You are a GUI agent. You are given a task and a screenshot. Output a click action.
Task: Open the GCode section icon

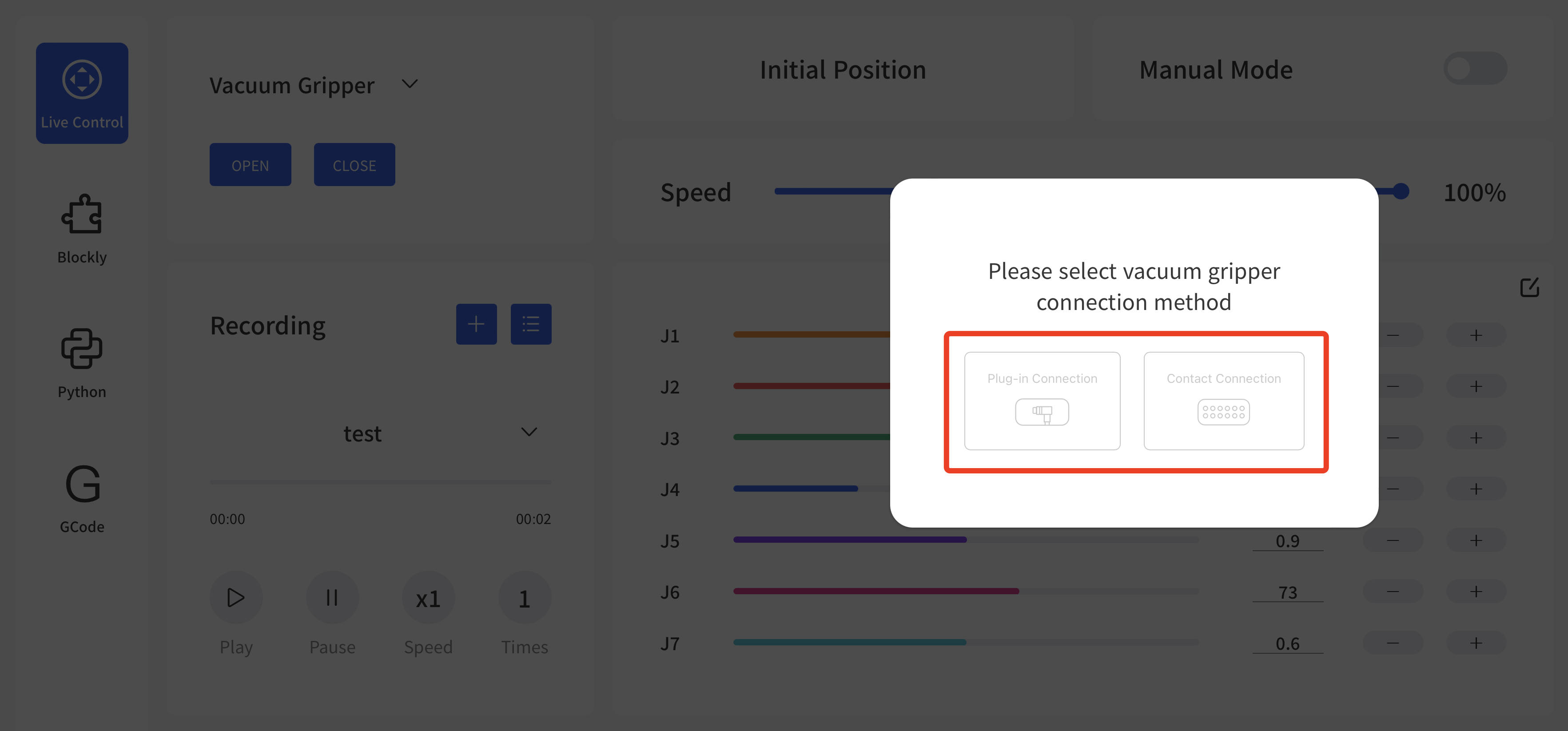(82, 485)
